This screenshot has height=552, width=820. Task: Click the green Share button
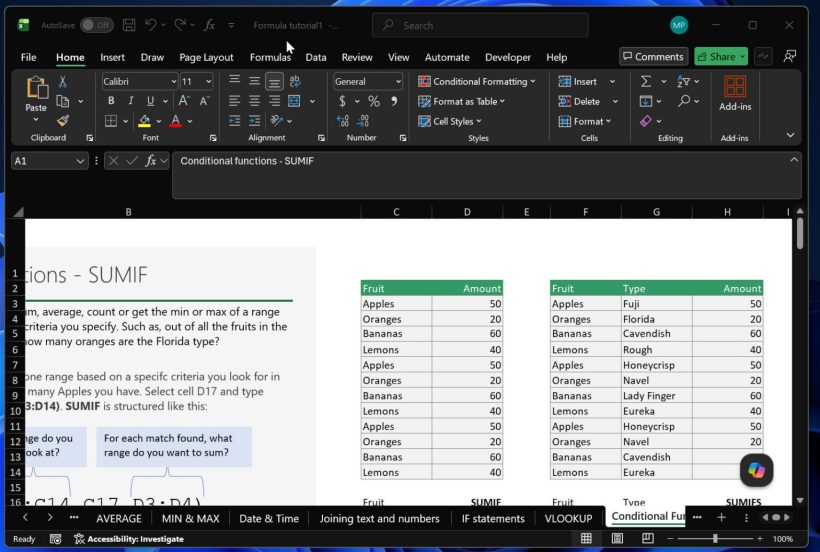[x=721, y=56]
